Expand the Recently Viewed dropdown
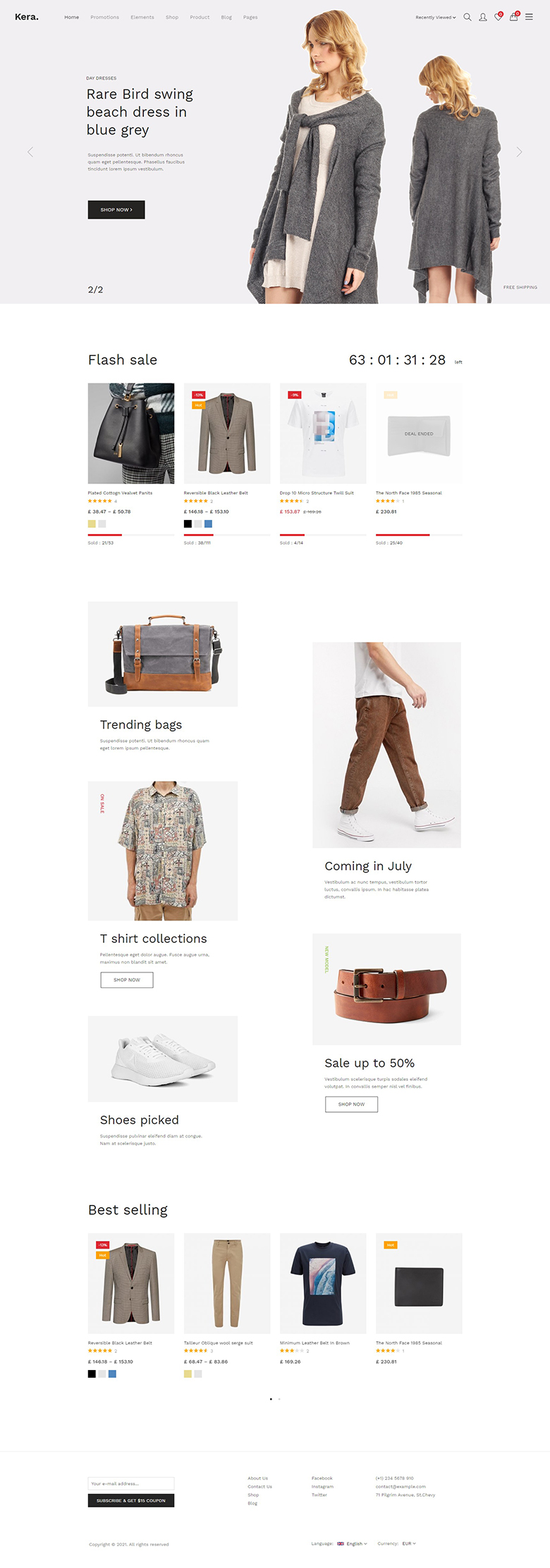The image size is (550, 1568). click(x=436, y=17)
